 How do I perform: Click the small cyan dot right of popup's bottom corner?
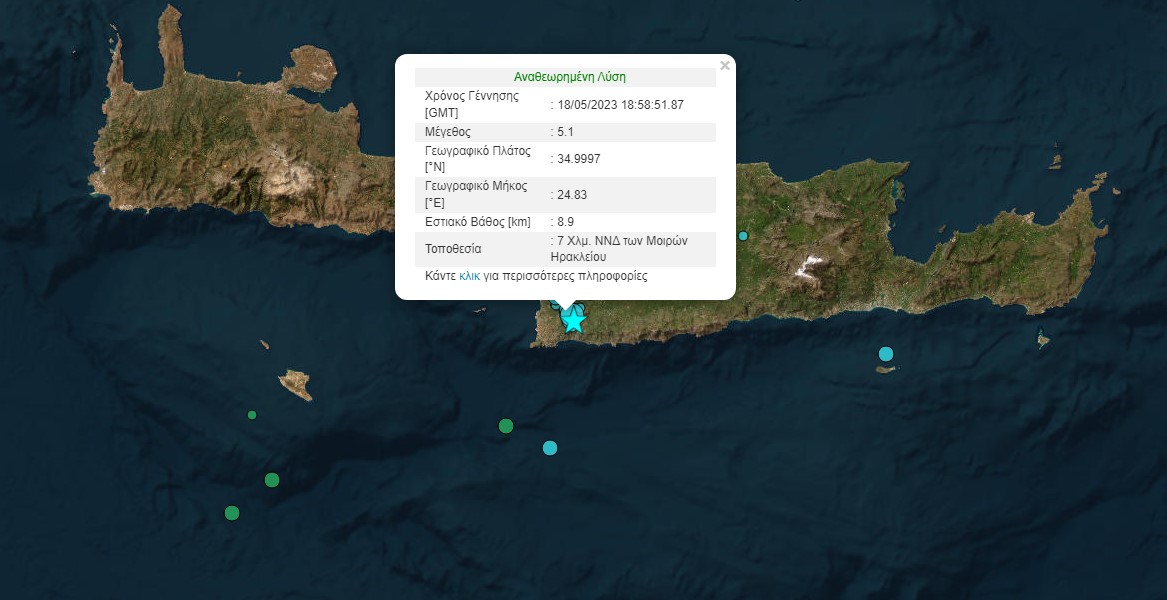pyautogui.click(x=743, y=236)
